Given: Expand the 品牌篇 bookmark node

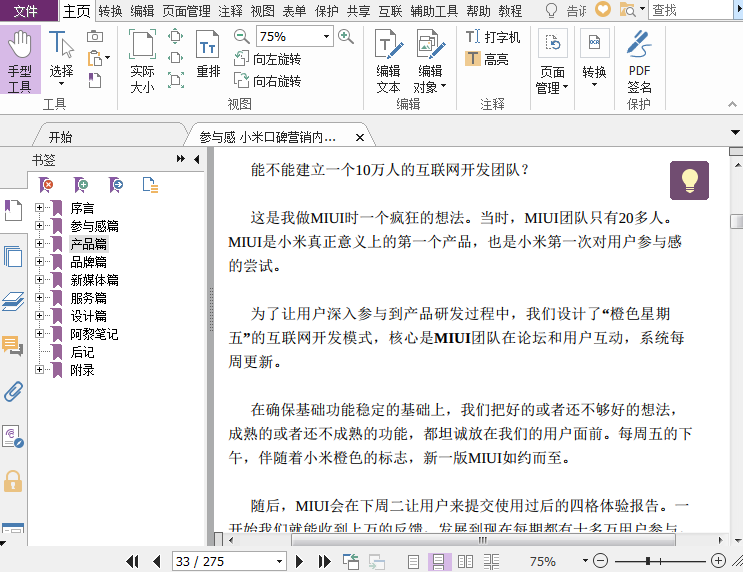Looking at the screenshot, I should tap(39, 262).
